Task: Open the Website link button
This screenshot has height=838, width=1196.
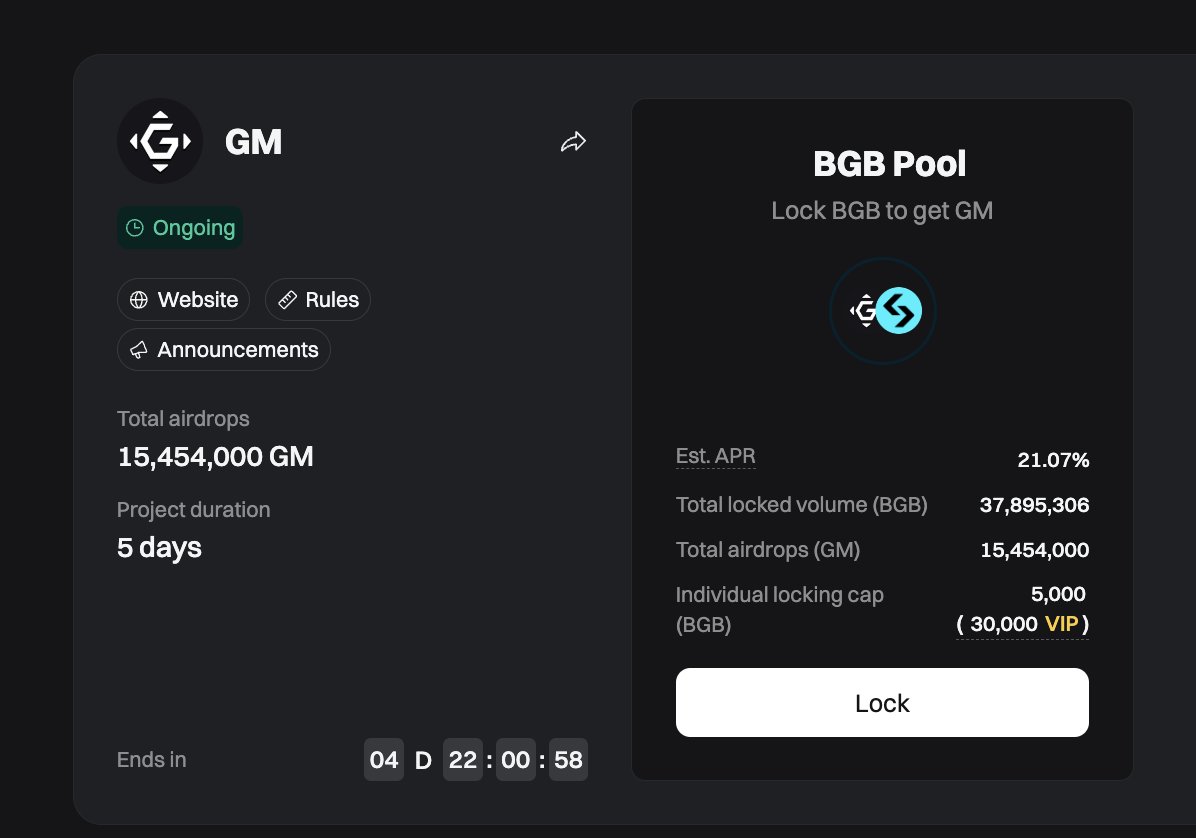Action: click(x=183, y=300)
